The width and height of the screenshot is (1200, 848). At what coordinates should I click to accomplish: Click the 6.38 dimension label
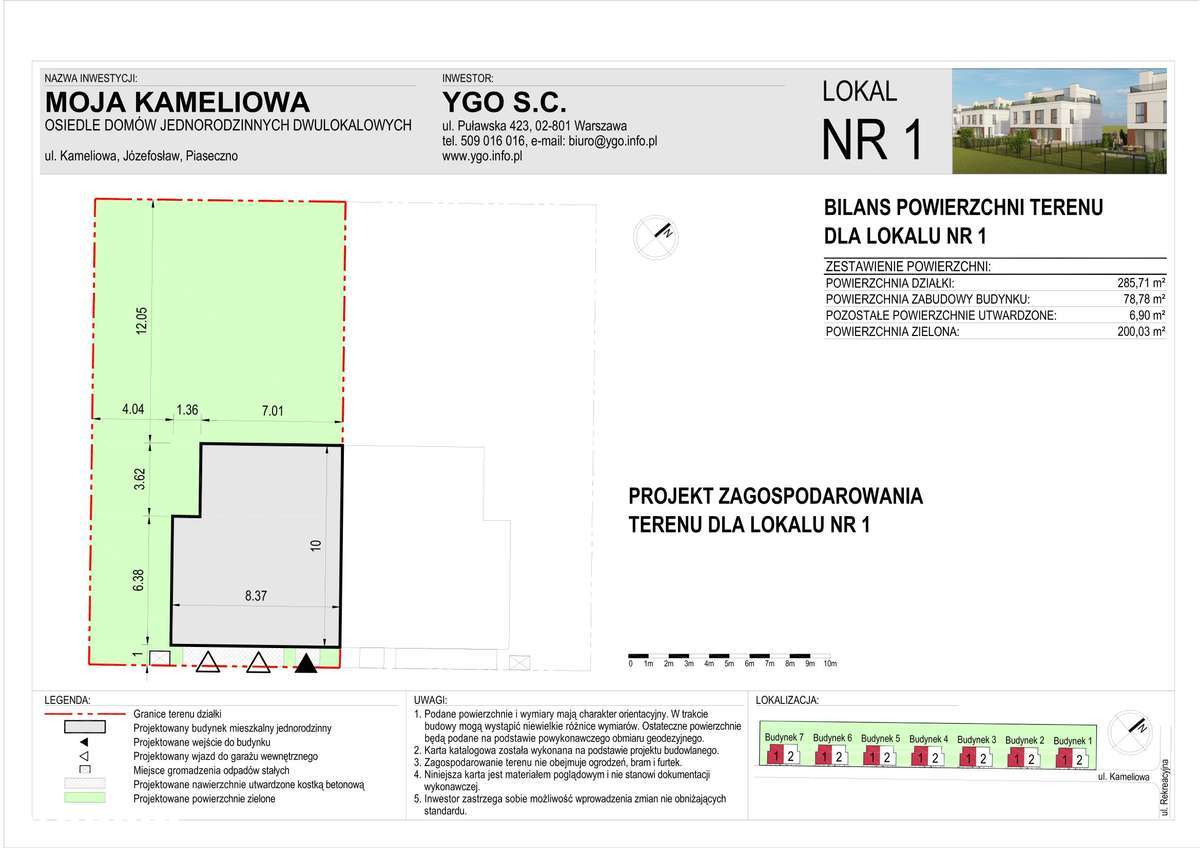[141, 581]
